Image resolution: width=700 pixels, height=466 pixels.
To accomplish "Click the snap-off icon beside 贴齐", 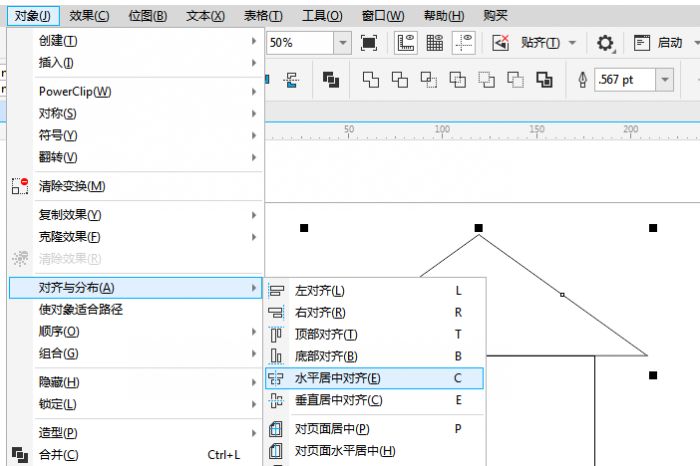I will click(x=500, y=43).
